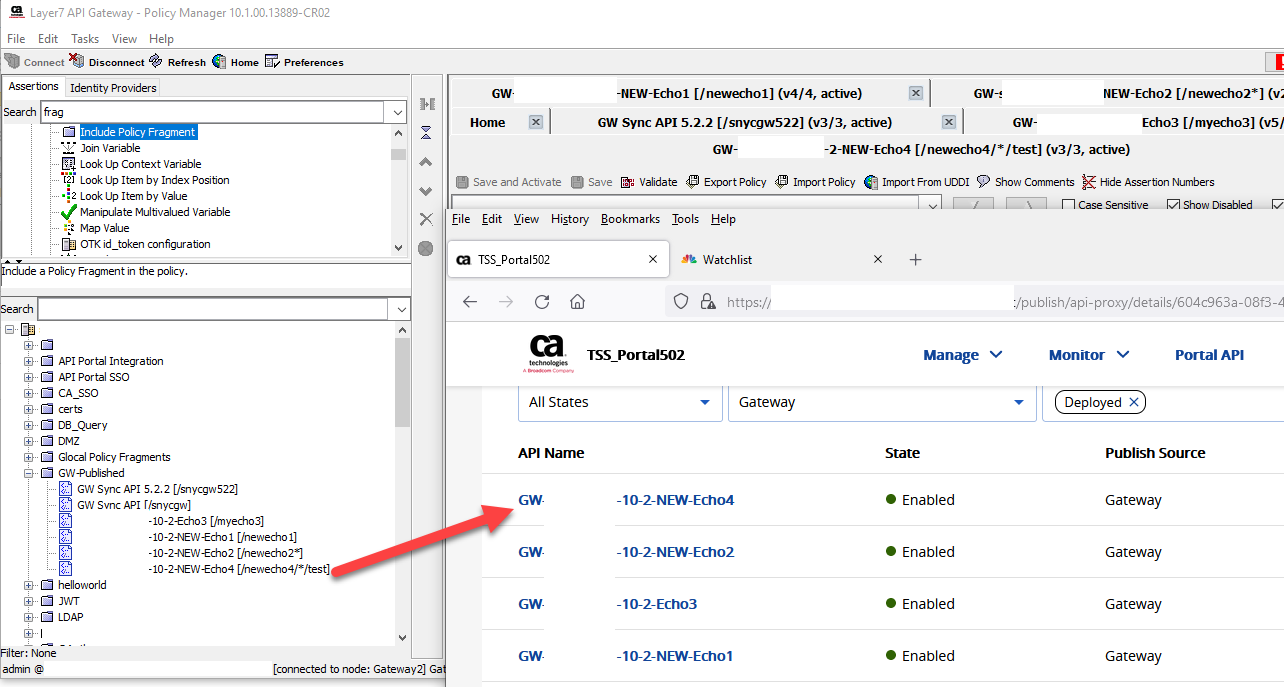
Task: Toggle the Case Sensitive checkbox
Action: (1068, 205)
